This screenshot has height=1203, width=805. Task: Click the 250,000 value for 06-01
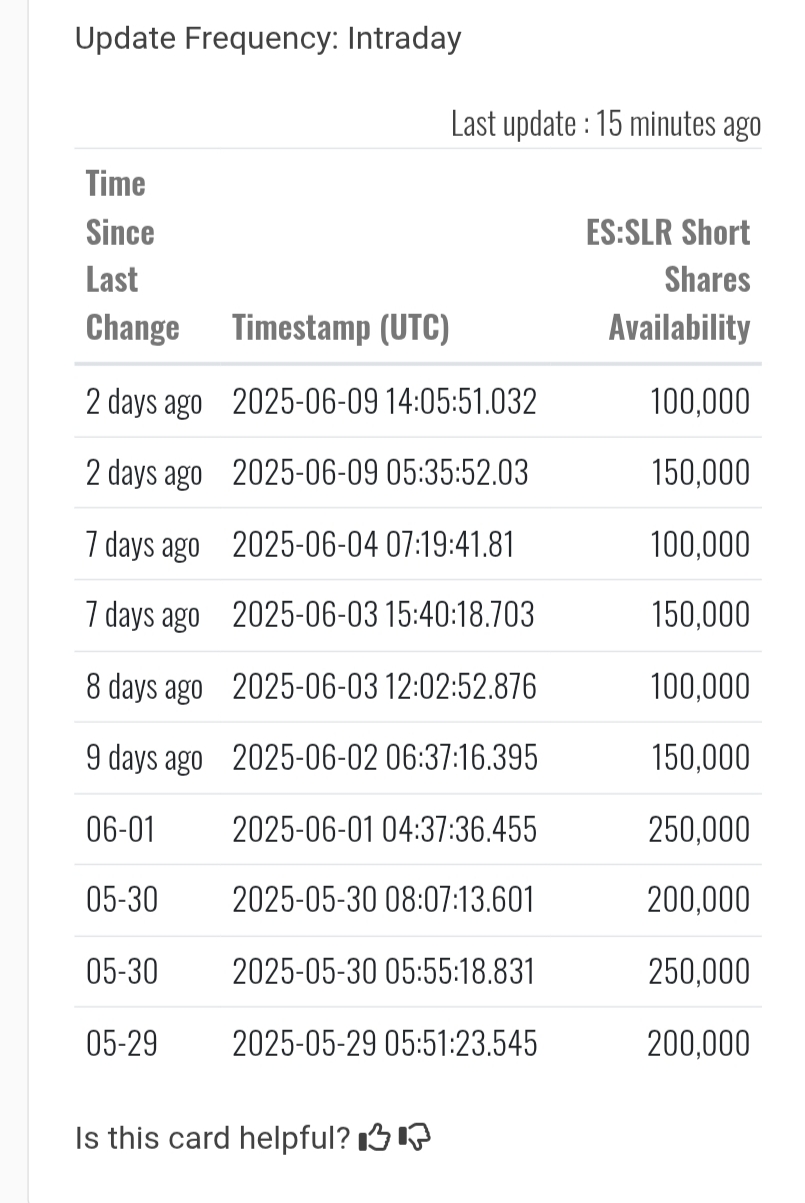tap(699, 830)
